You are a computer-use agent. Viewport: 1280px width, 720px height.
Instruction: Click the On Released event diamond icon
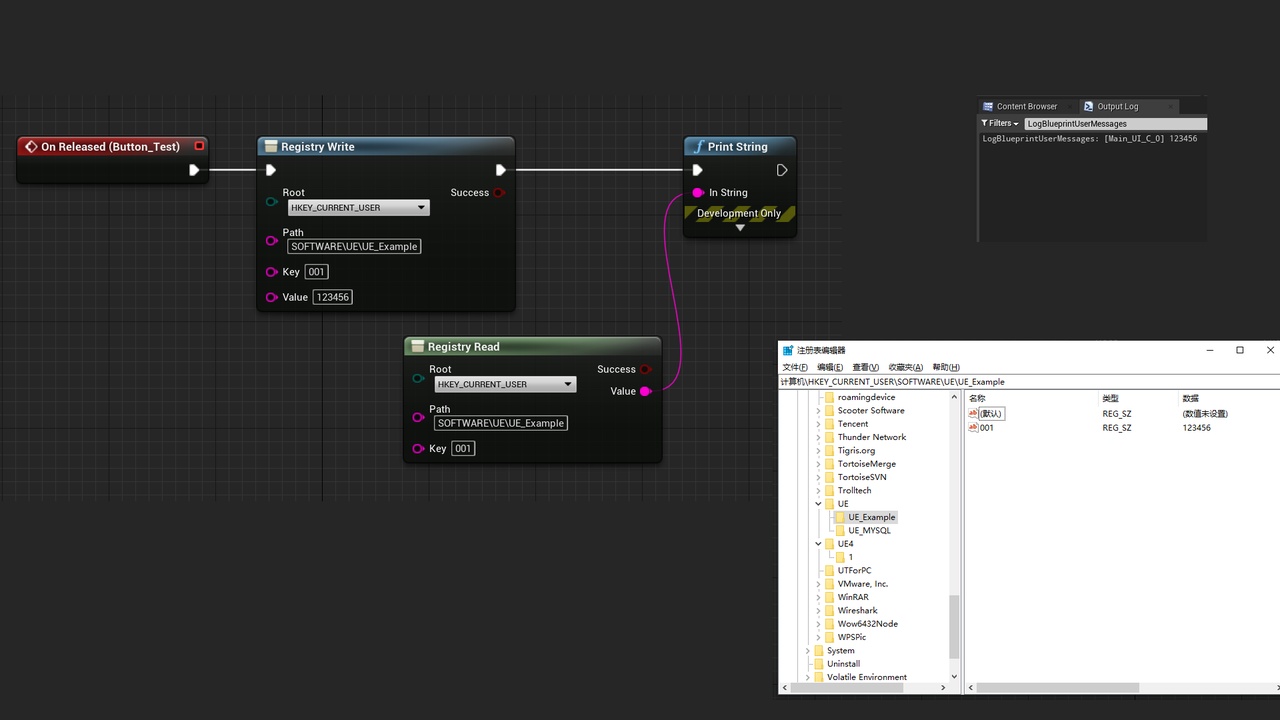tap(30, 147)
